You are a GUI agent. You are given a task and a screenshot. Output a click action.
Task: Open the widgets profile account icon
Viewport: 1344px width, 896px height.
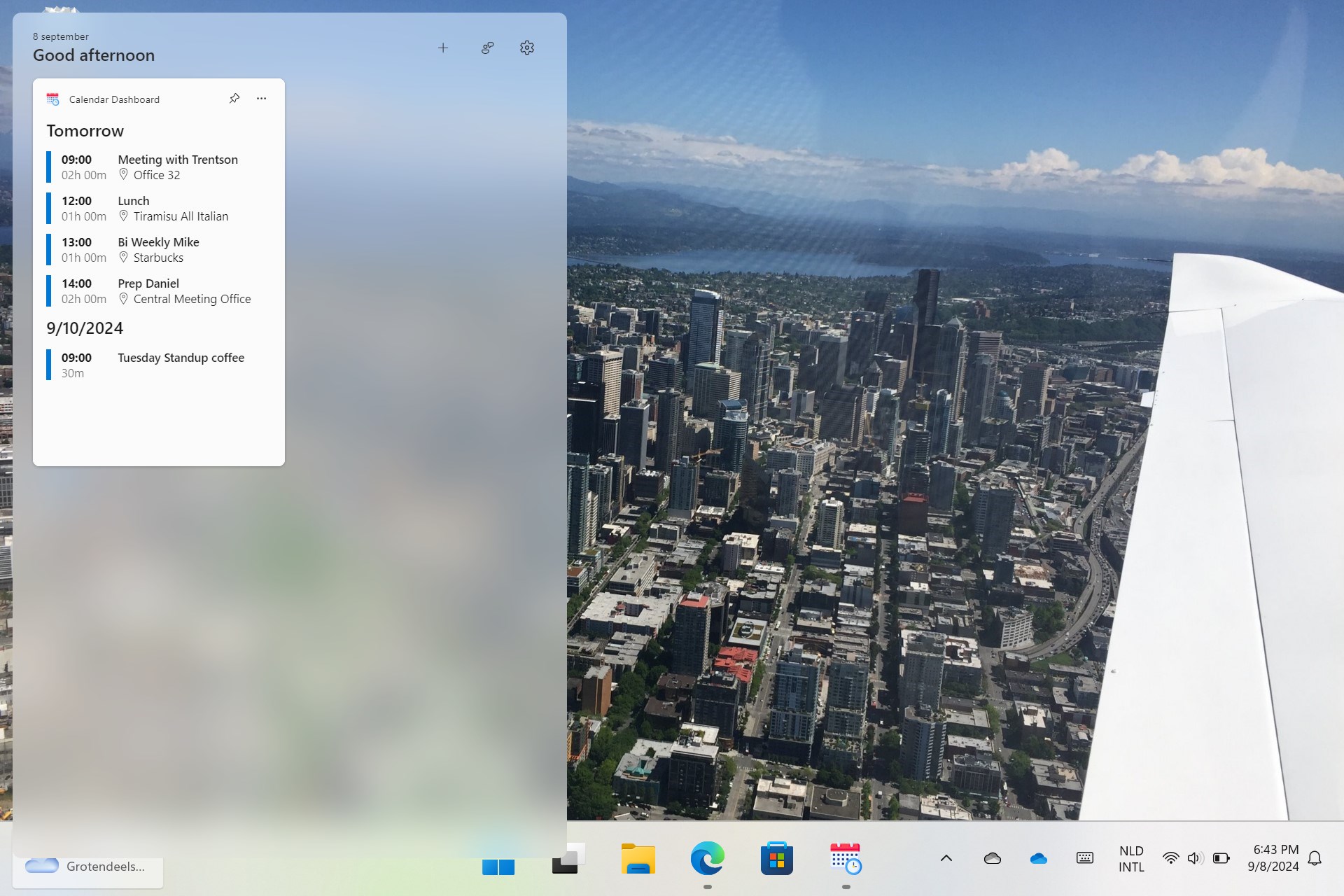click(487, 48)
